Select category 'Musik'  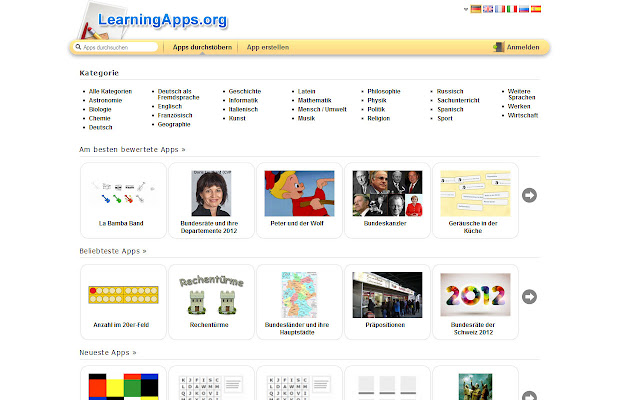306,118
